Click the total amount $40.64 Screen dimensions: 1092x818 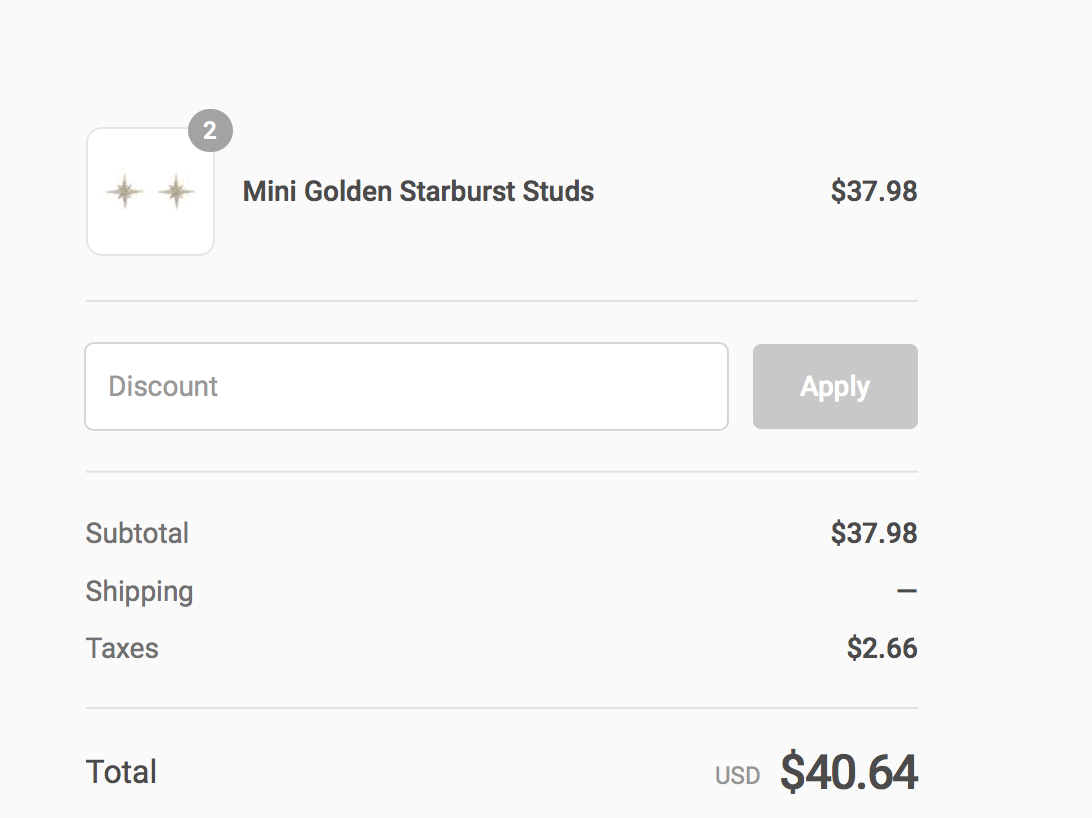click(x=848, y=772)
